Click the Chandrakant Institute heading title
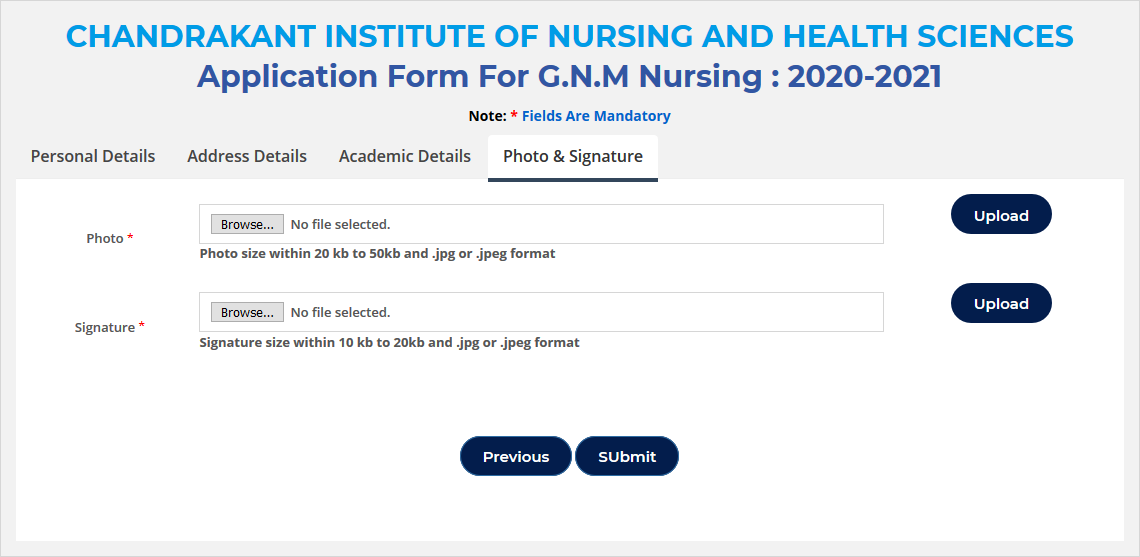 (569, 36)
